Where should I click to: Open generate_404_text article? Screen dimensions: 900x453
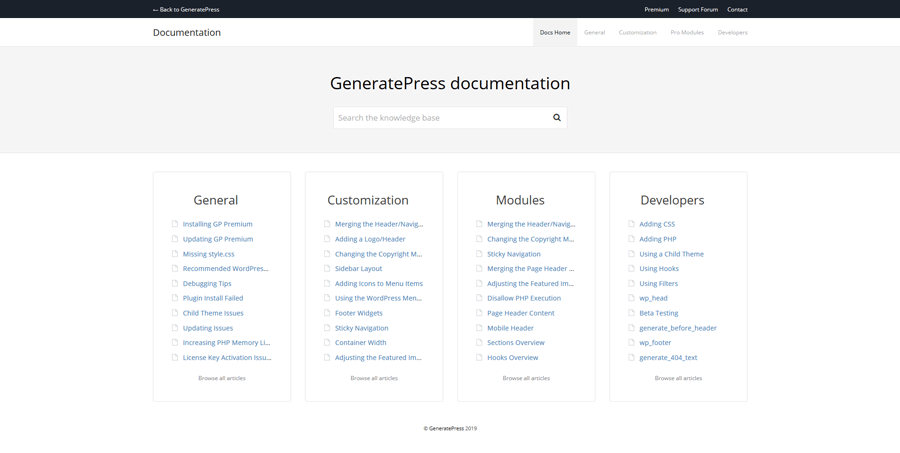click(x=668, y=357)
